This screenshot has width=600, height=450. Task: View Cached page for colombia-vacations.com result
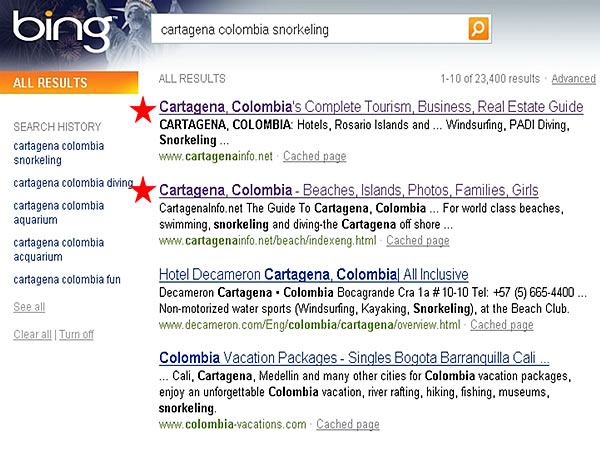click(347, 424)
